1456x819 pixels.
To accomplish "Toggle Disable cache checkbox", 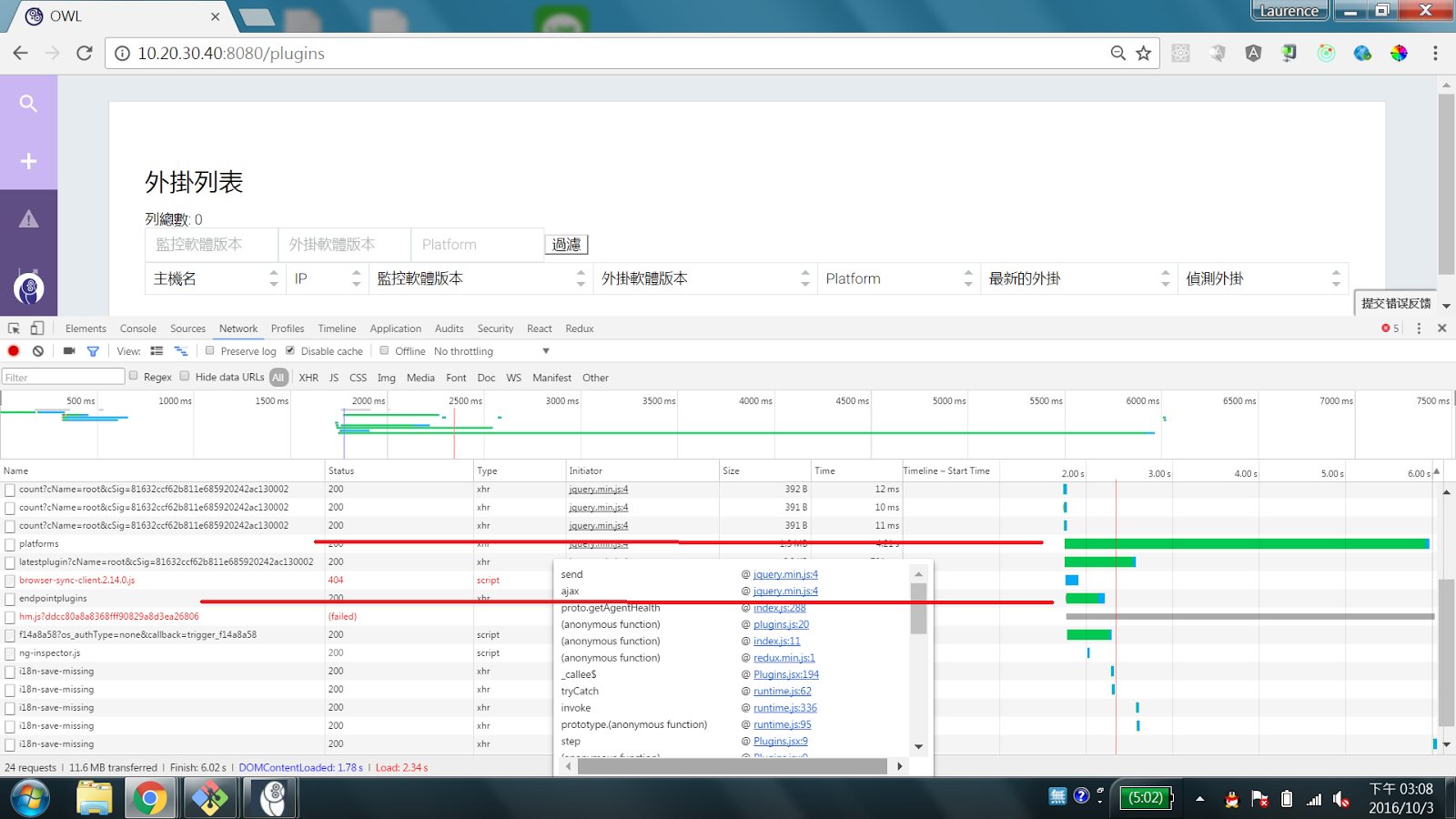I will coord(290,350).
